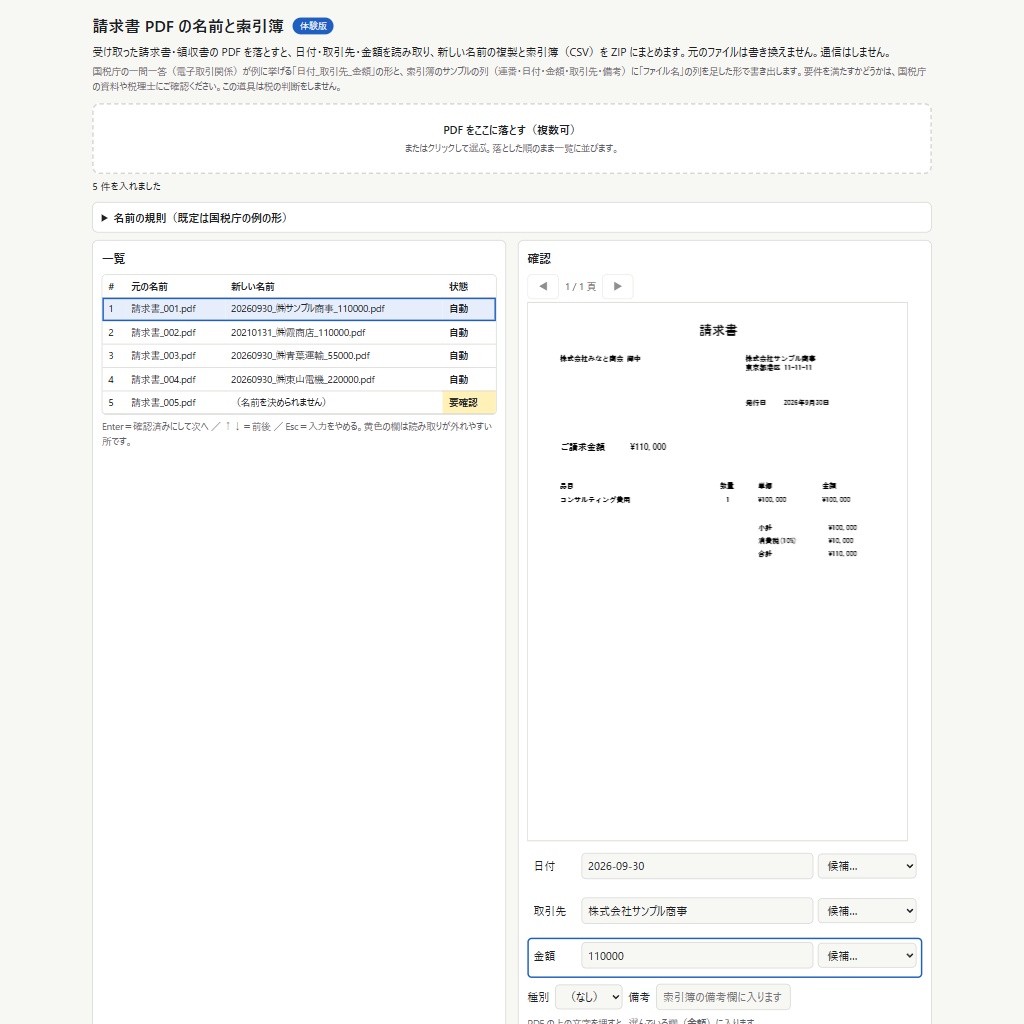Screen dimensions: 1024x1024
Task: Open the 種別 dropdown showing （なし）
Action: point(588,997)
